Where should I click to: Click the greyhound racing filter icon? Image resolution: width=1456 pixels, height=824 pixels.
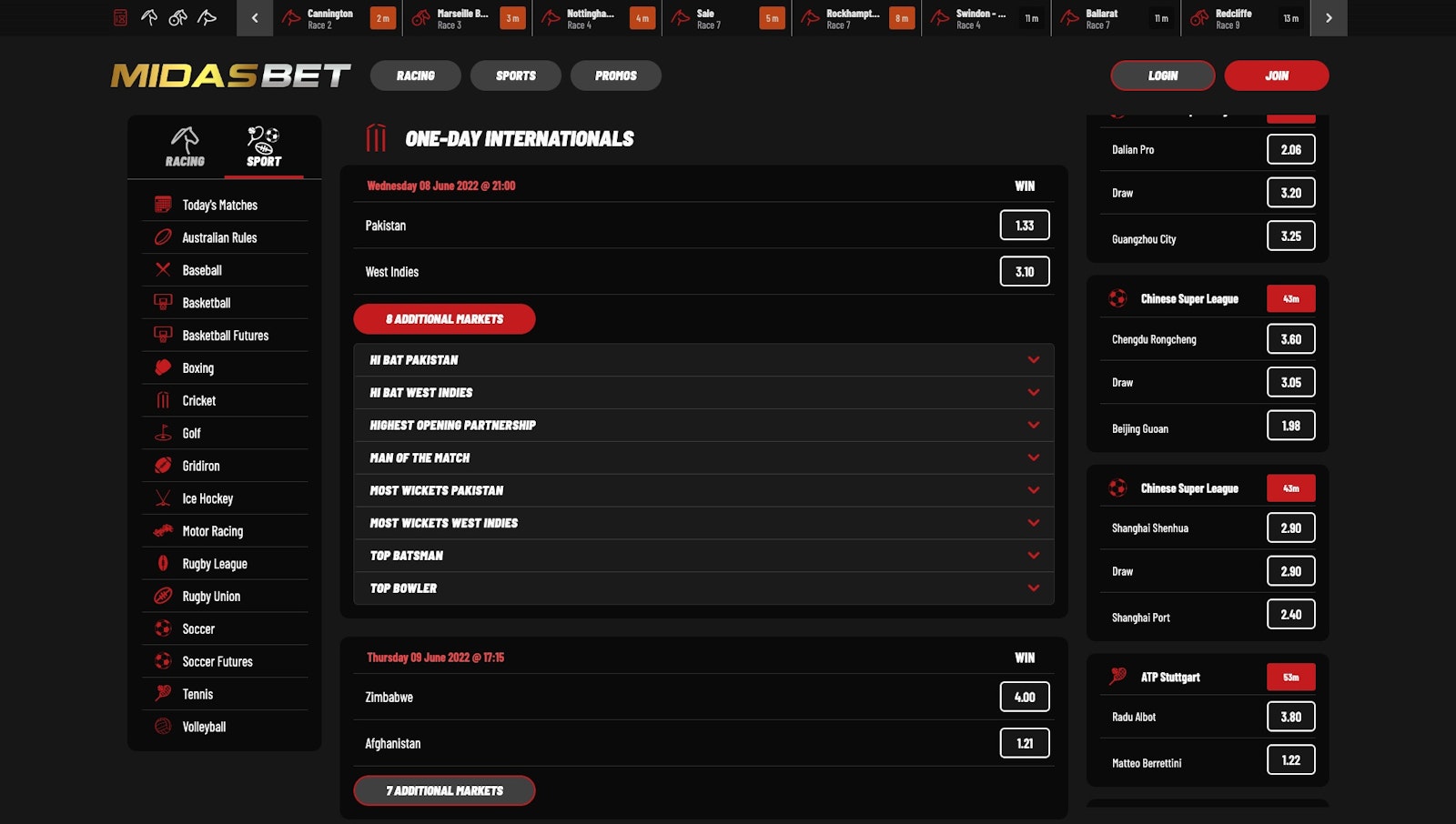click(207, 17)
